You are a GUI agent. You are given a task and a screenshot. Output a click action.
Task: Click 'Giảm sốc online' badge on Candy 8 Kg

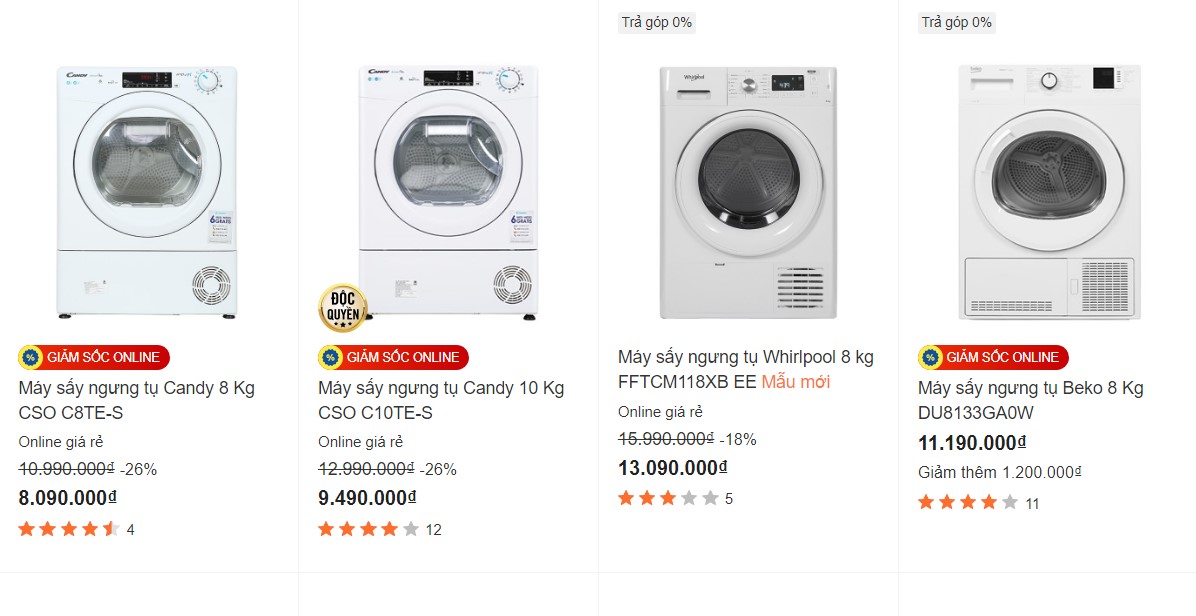pos(94,357)
